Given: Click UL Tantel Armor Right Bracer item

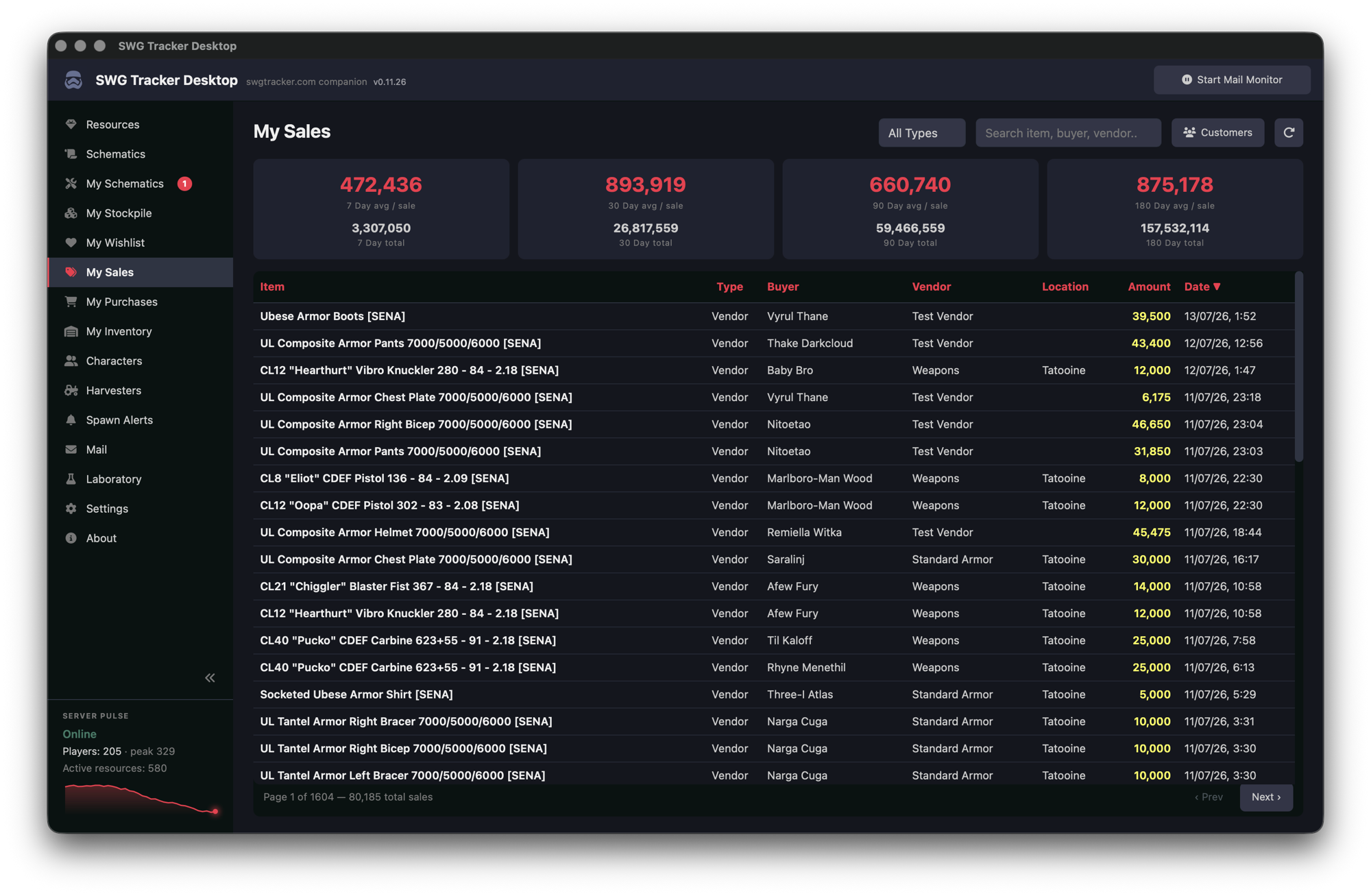Looking at the screenshot, I should coord(406,721).
